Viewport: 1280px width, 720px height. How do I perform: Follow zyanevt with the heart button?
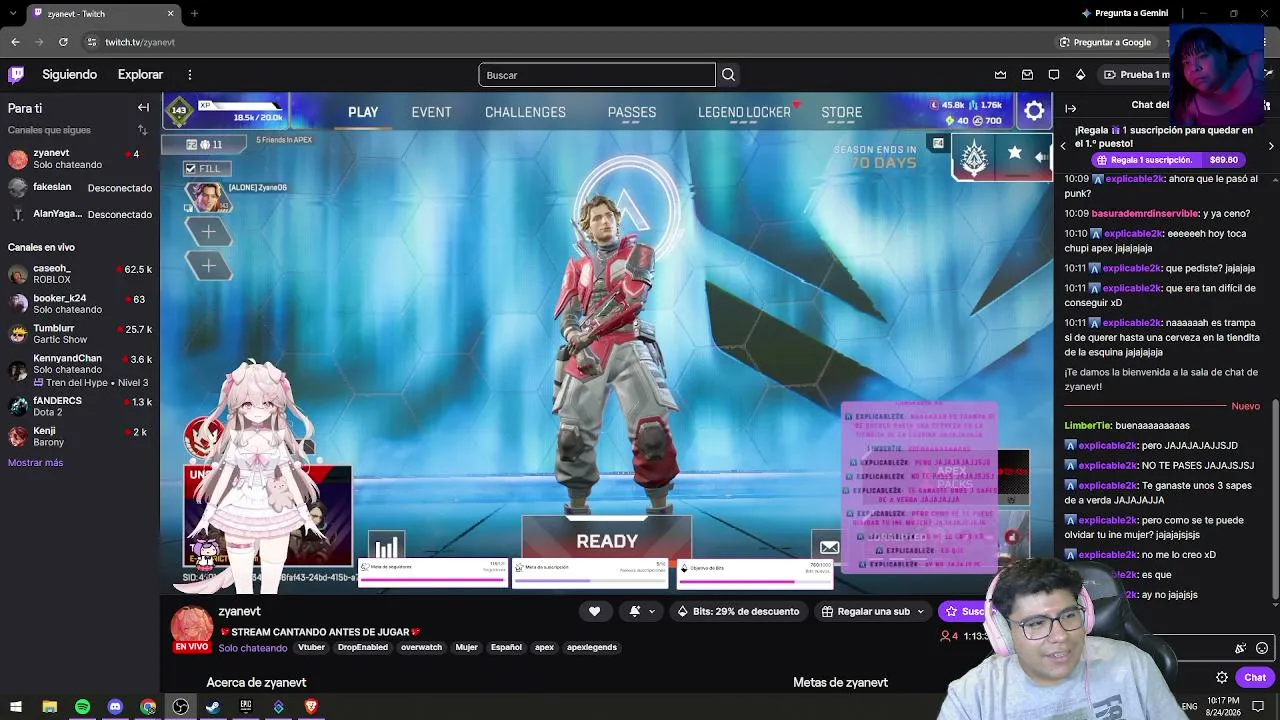(x=594, y=611)
